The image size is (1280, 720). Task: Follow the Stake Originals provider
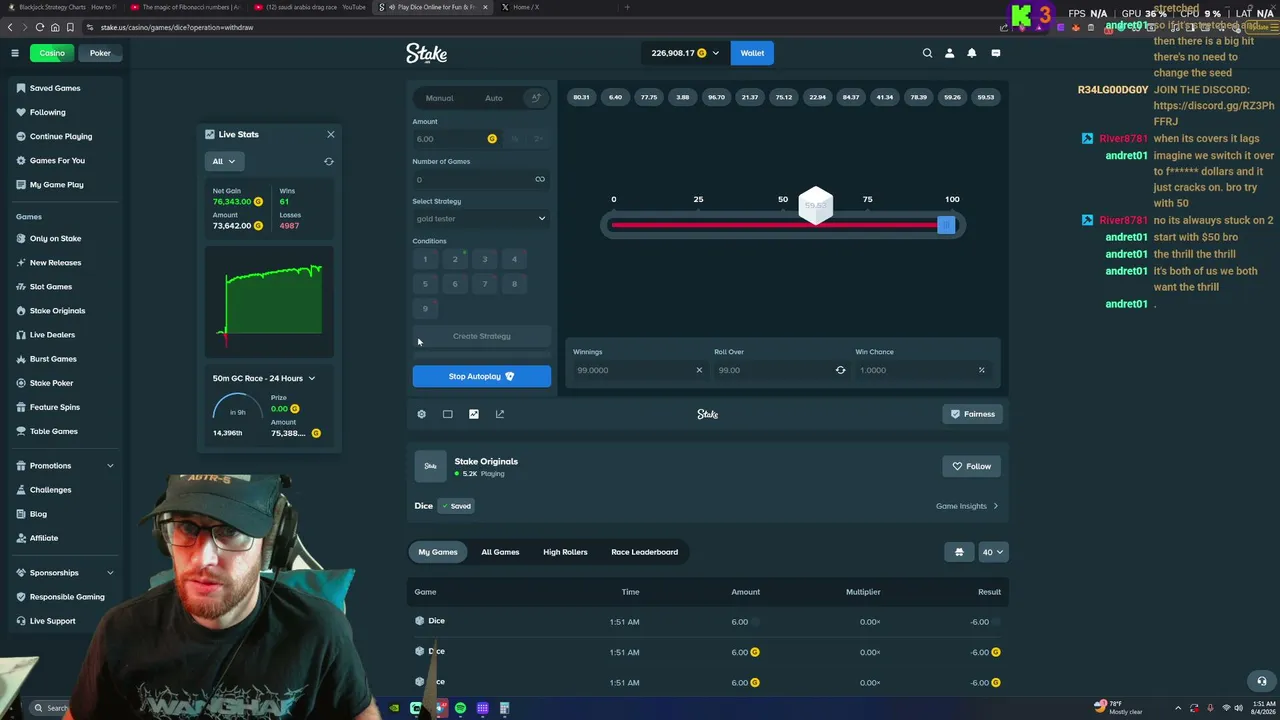(x=972, y=466)
